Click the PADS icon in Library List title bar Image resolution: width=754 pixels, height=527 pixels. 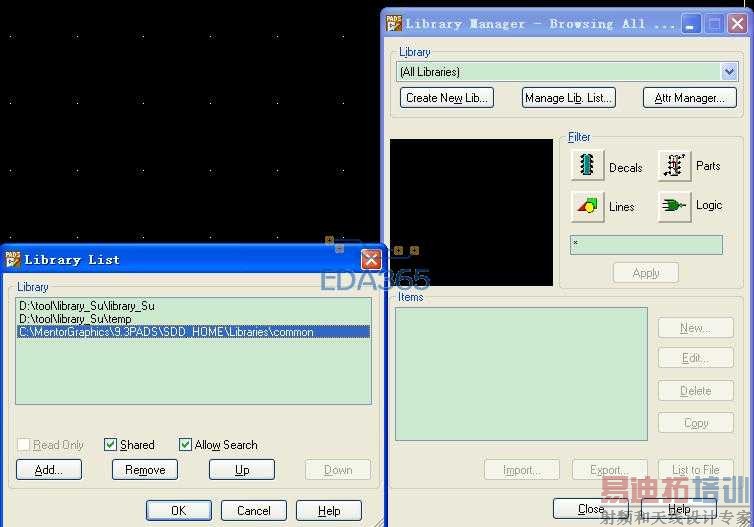[x=13, y=260]
